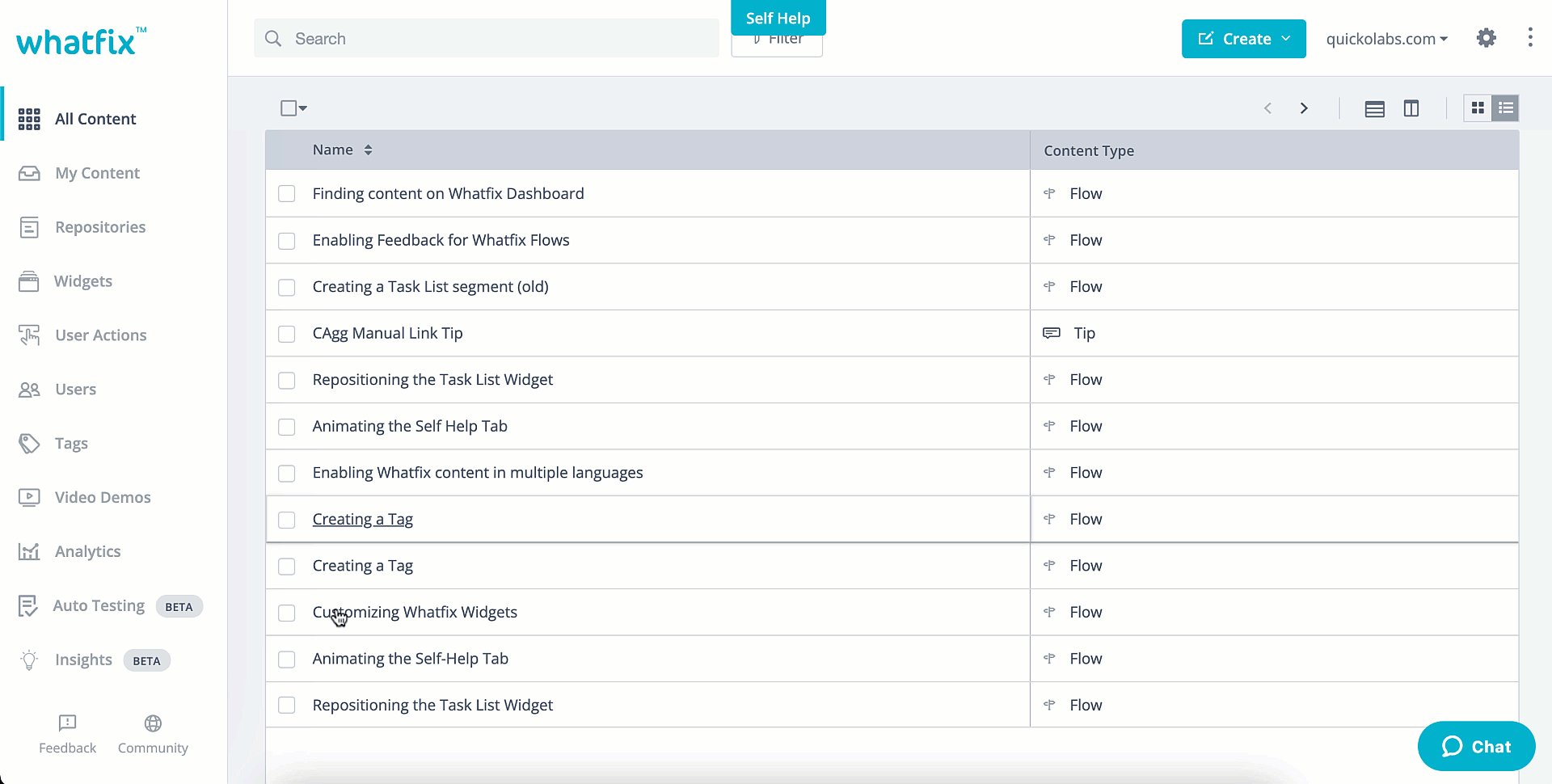The height and width of the screenshot is (784, 1552).
Task: Open Enabling Feedback for Whatfix Flows
Action: coord(441,240)
